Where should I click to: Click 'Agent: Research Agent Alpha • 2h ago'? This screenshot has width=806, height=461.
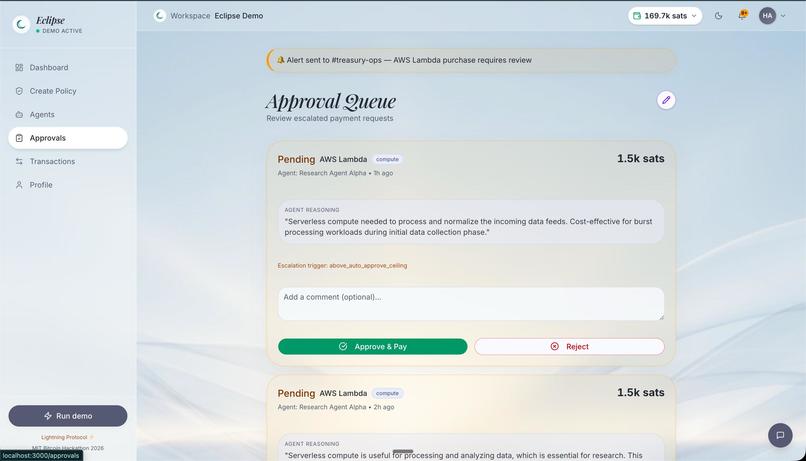pos(336,407)
